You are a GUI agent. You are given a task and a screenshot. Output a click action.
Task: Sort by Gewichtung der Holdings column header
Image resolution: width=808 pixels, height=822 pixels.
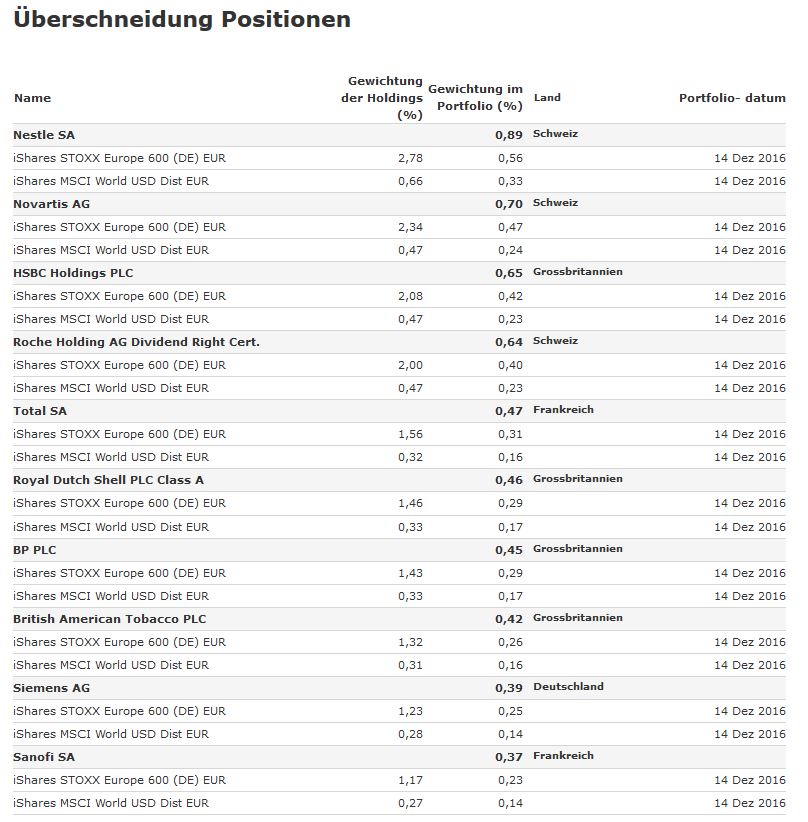coord(385,97)
